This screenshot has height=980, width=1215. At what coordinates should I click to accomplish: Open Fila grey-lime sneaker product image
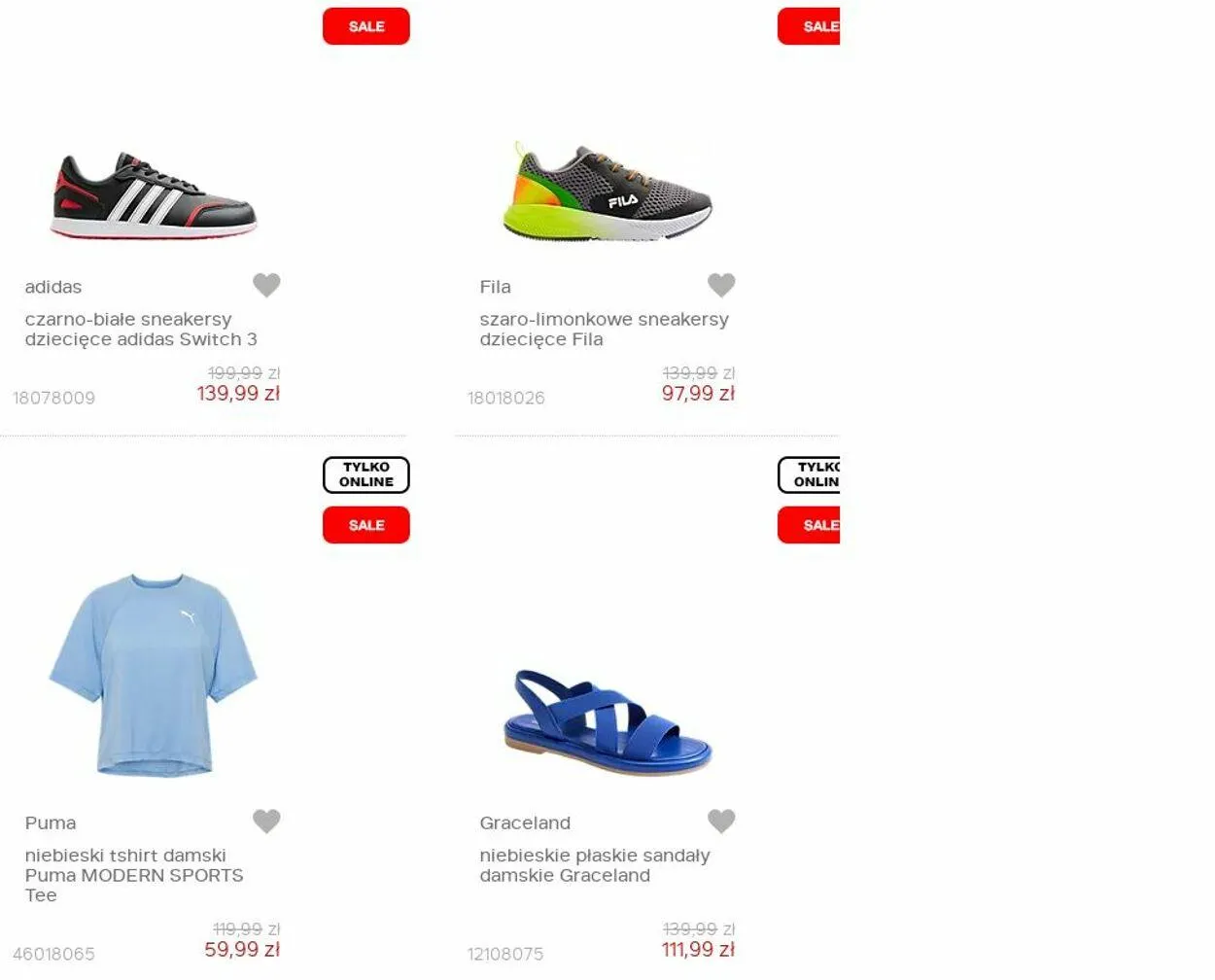pyautogui.click(x=608, y=192)
